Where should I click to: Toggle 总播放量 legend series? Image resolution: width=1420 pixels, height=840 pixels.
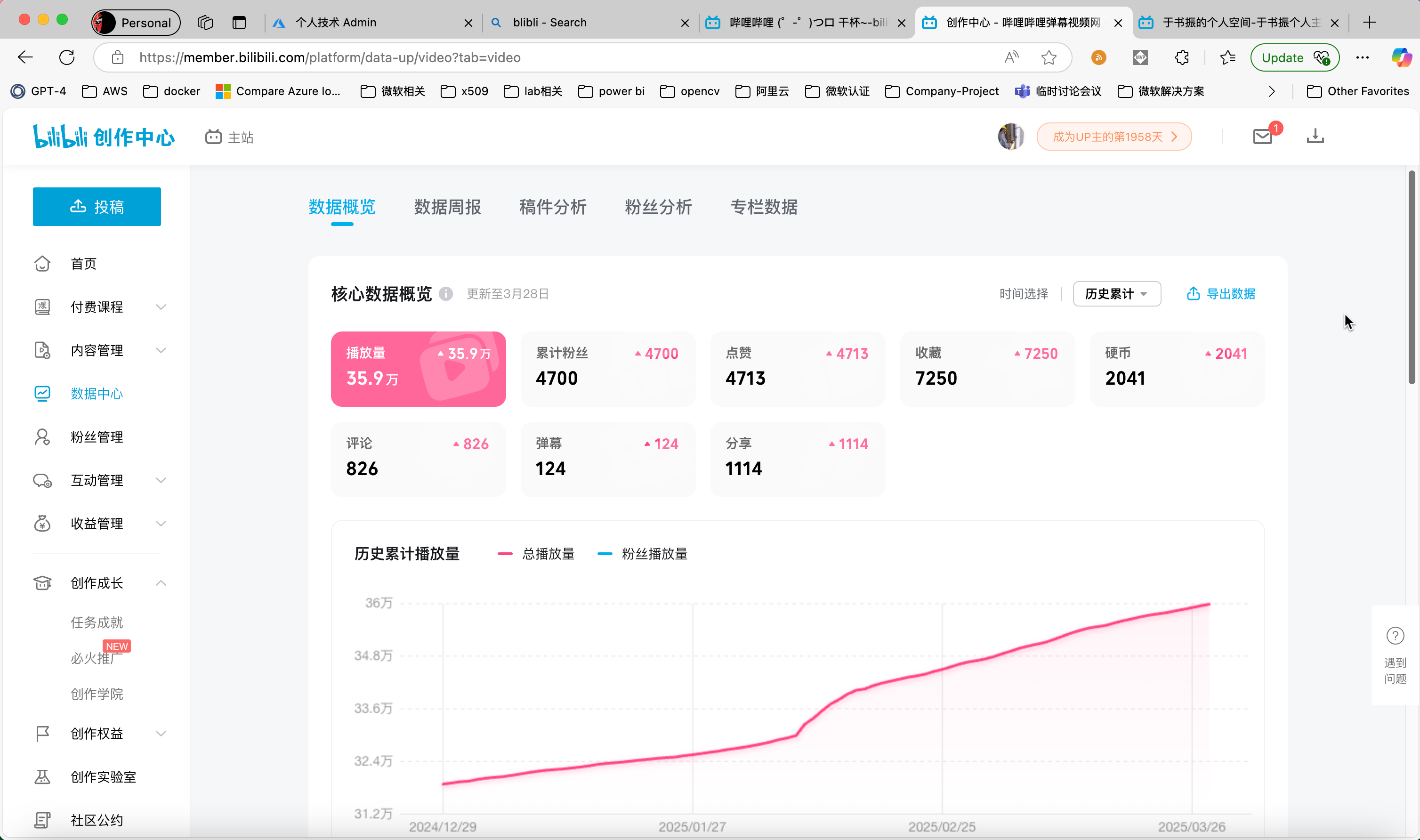click(x=536, y=554)
